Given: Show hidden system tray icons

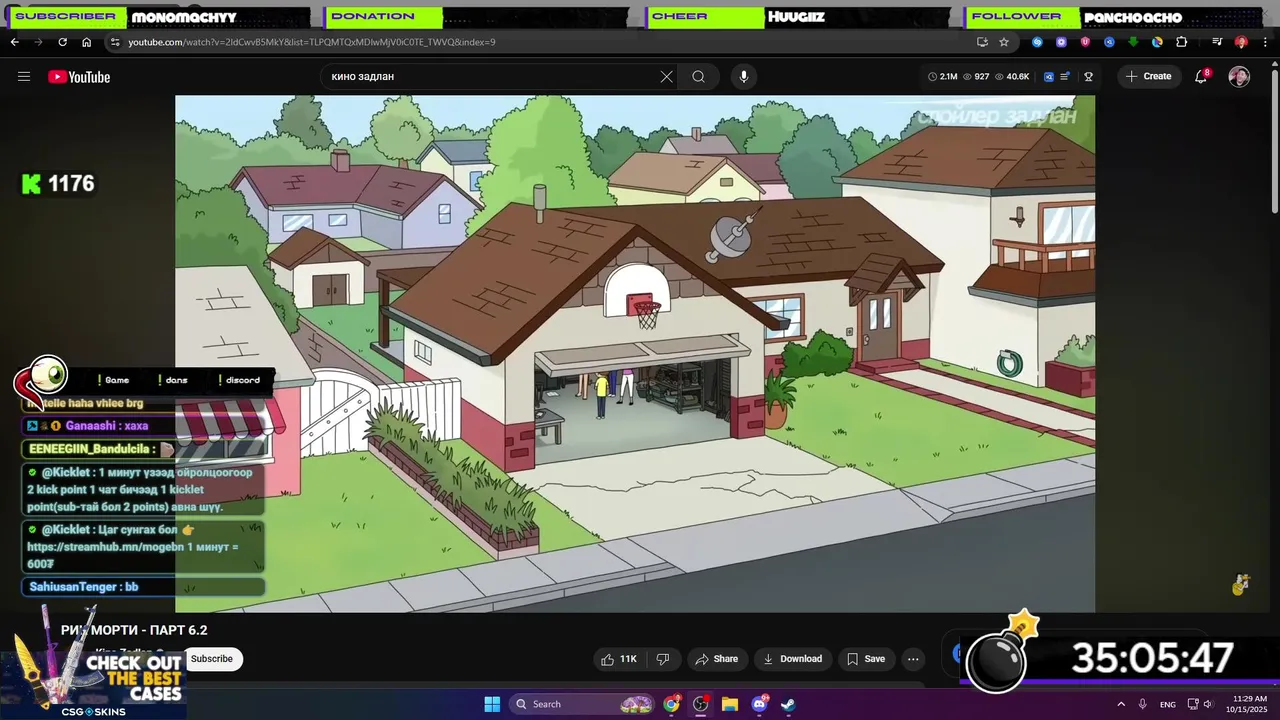Looking at the screenshot, I should click(1120, 704).
